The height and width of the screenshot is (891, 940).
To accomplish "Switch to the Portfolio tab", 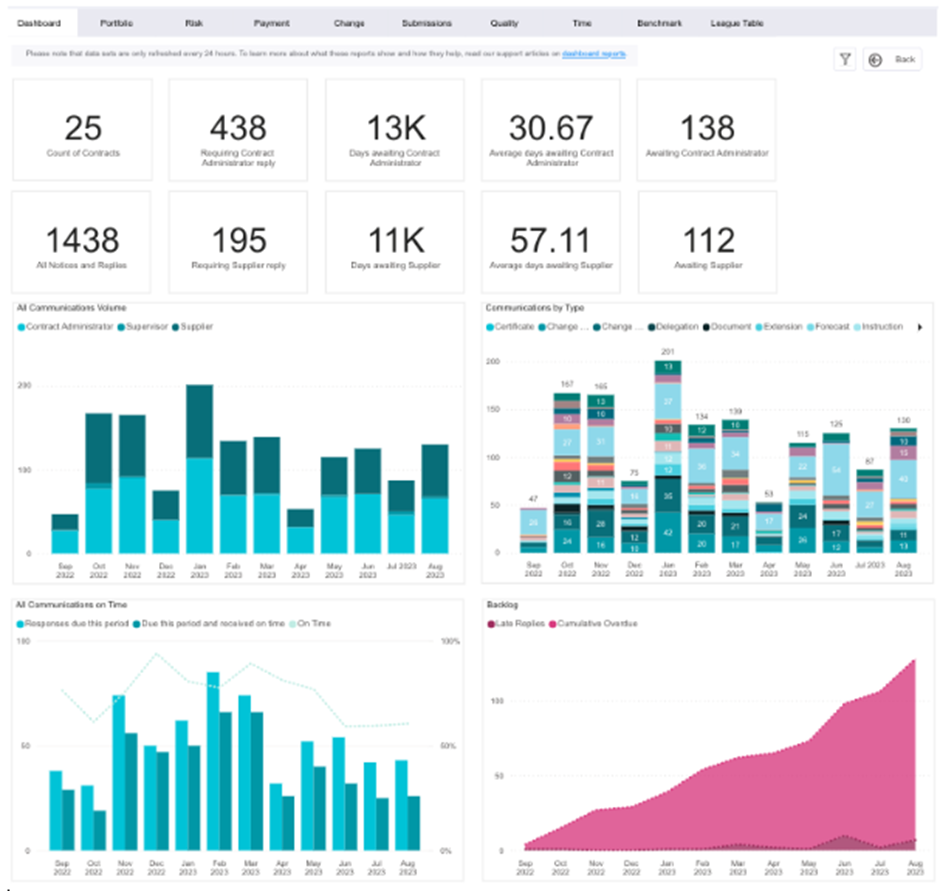I will 116,23.
